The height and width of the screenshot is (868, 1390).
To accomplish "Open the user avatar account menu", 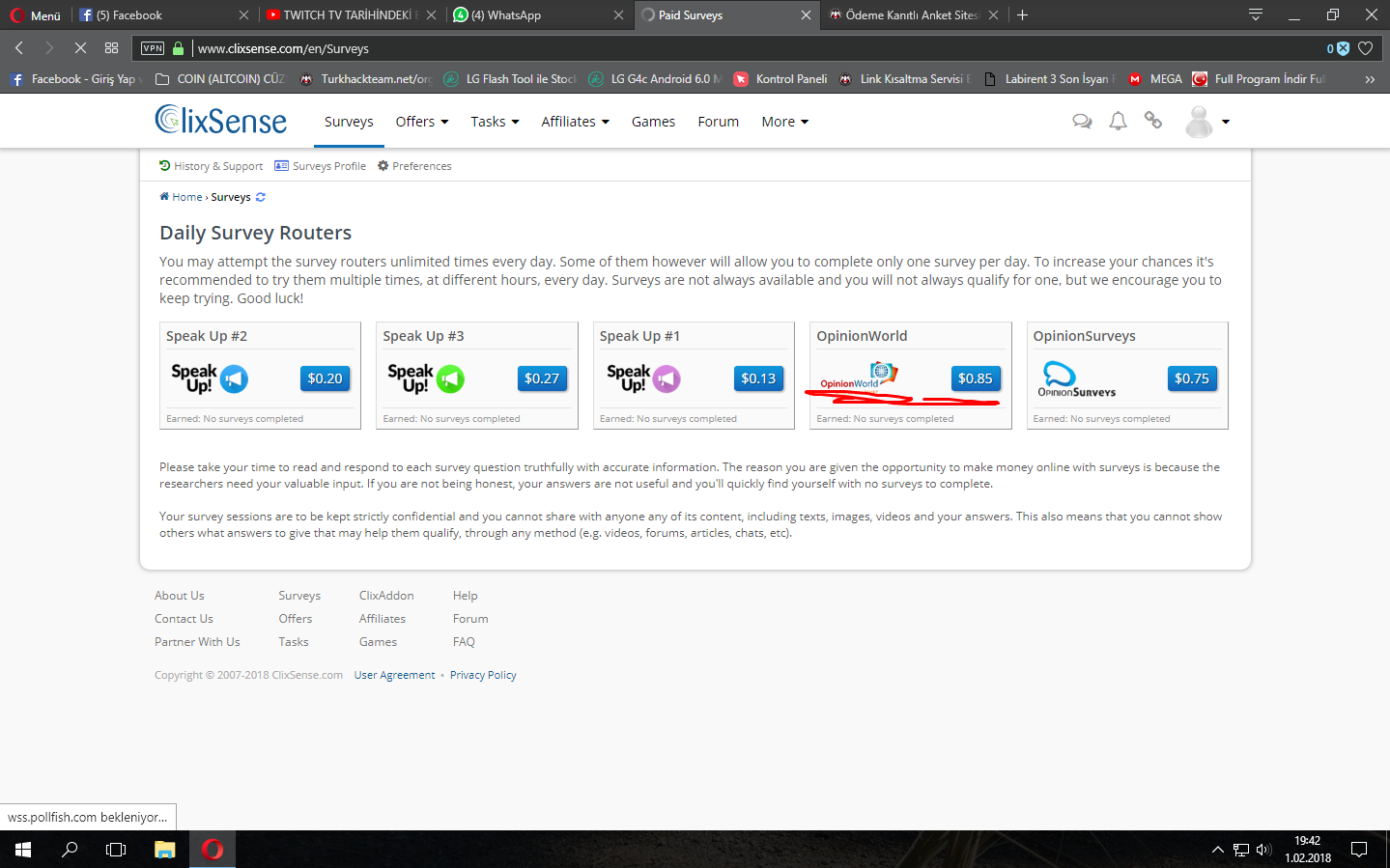I will click(1206, 122).
